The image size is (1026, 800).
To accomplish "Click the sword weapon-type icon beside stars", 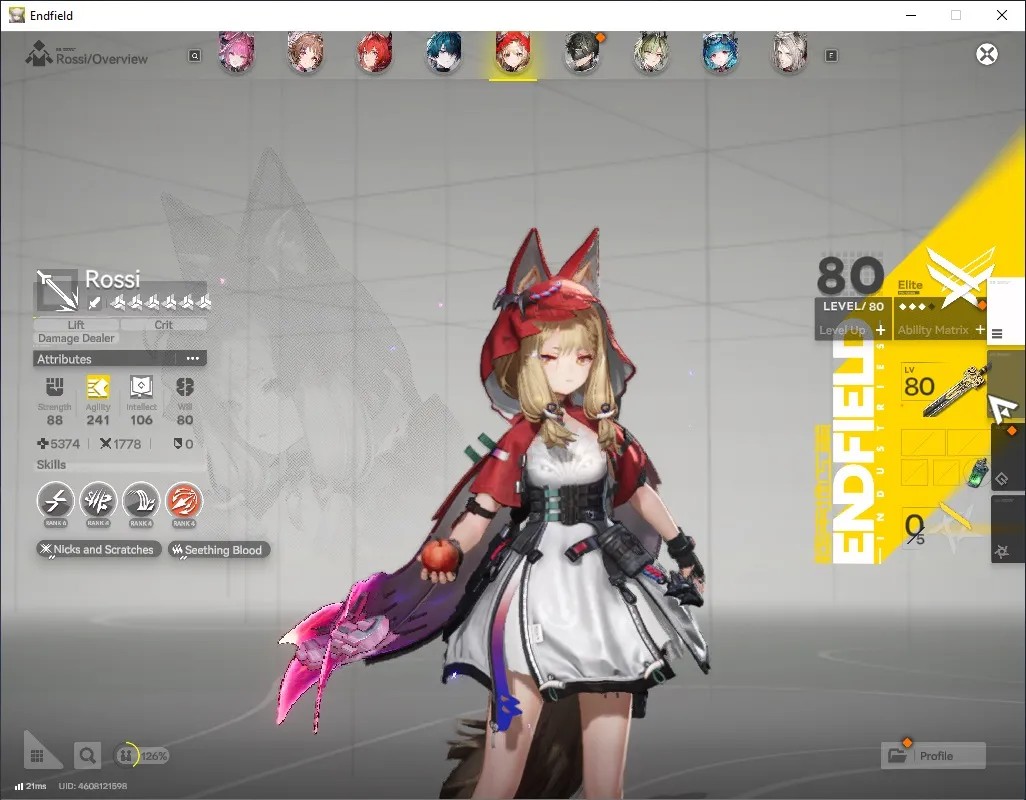I will click(95, 302).
